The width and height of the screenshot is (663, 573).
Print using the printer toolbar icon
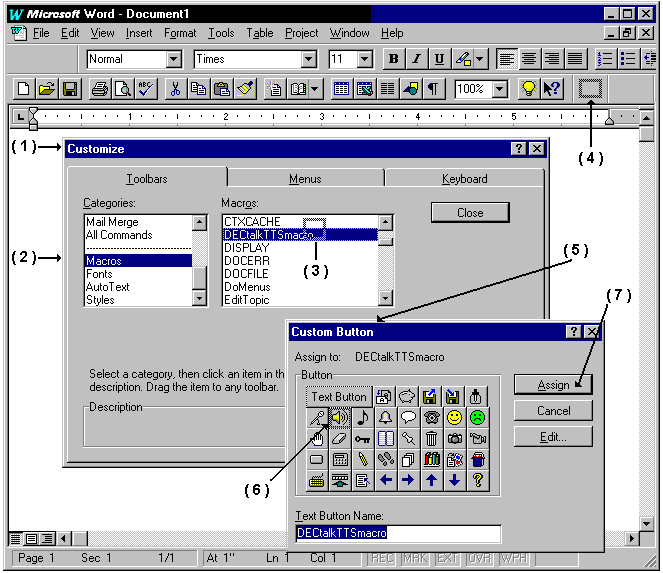(100, 89)
